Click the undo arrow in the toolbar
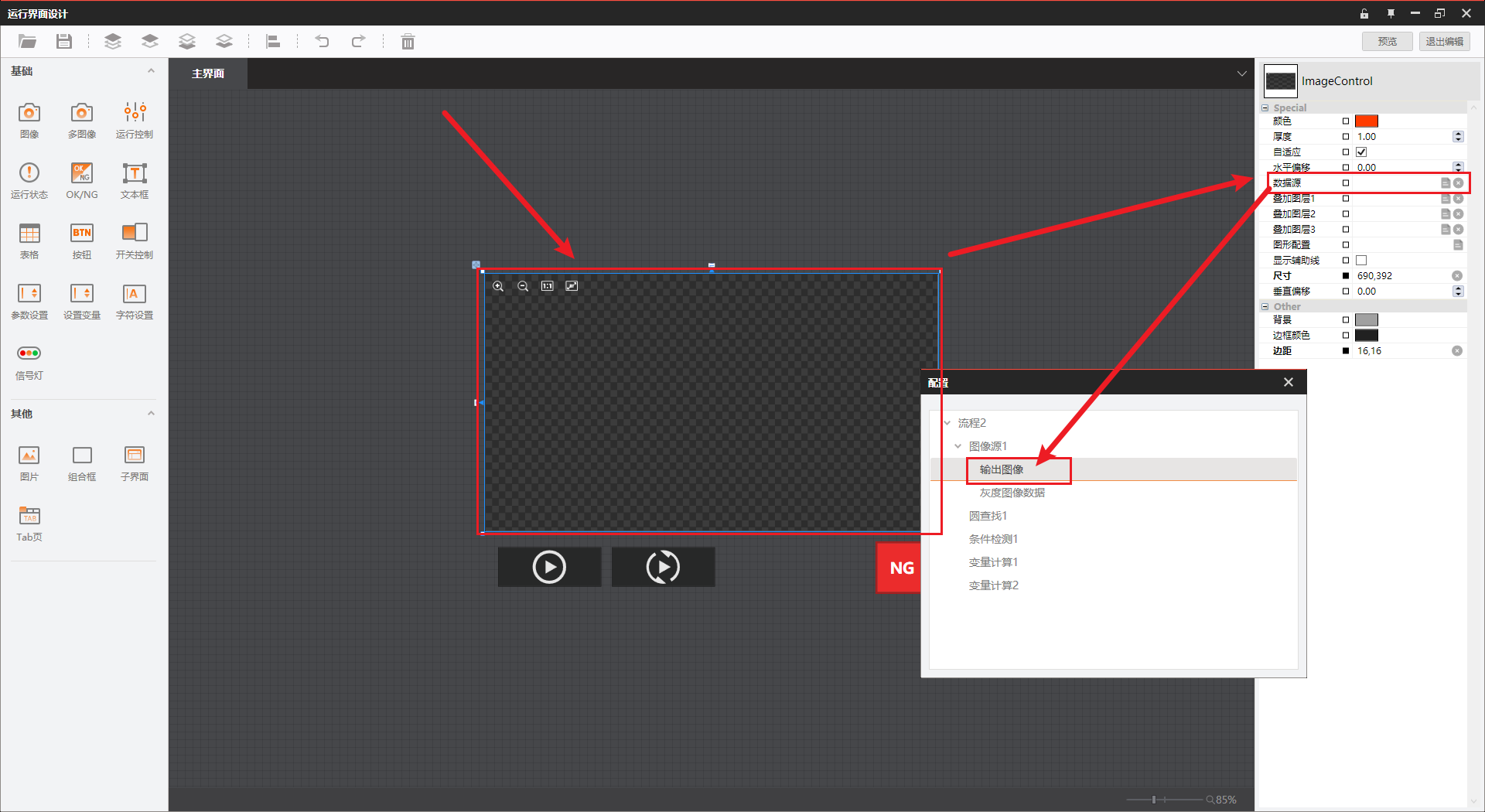1485x812 pixels. click(x=322, y=42)
